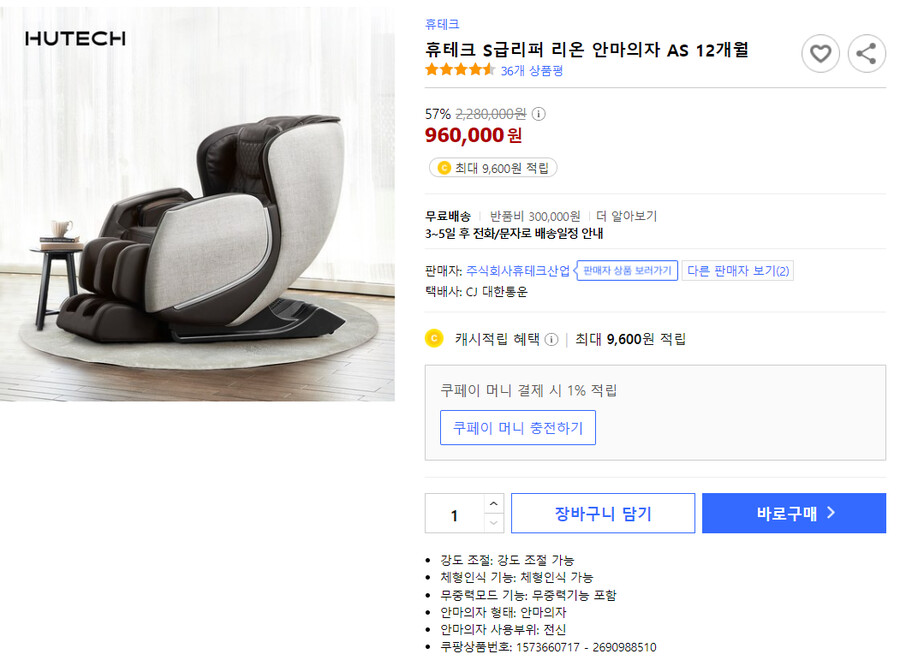The height and width of the screenshot is (660, 900).
Task: Purchase immediately with the 바로구매 button
Action: [794, 512]
